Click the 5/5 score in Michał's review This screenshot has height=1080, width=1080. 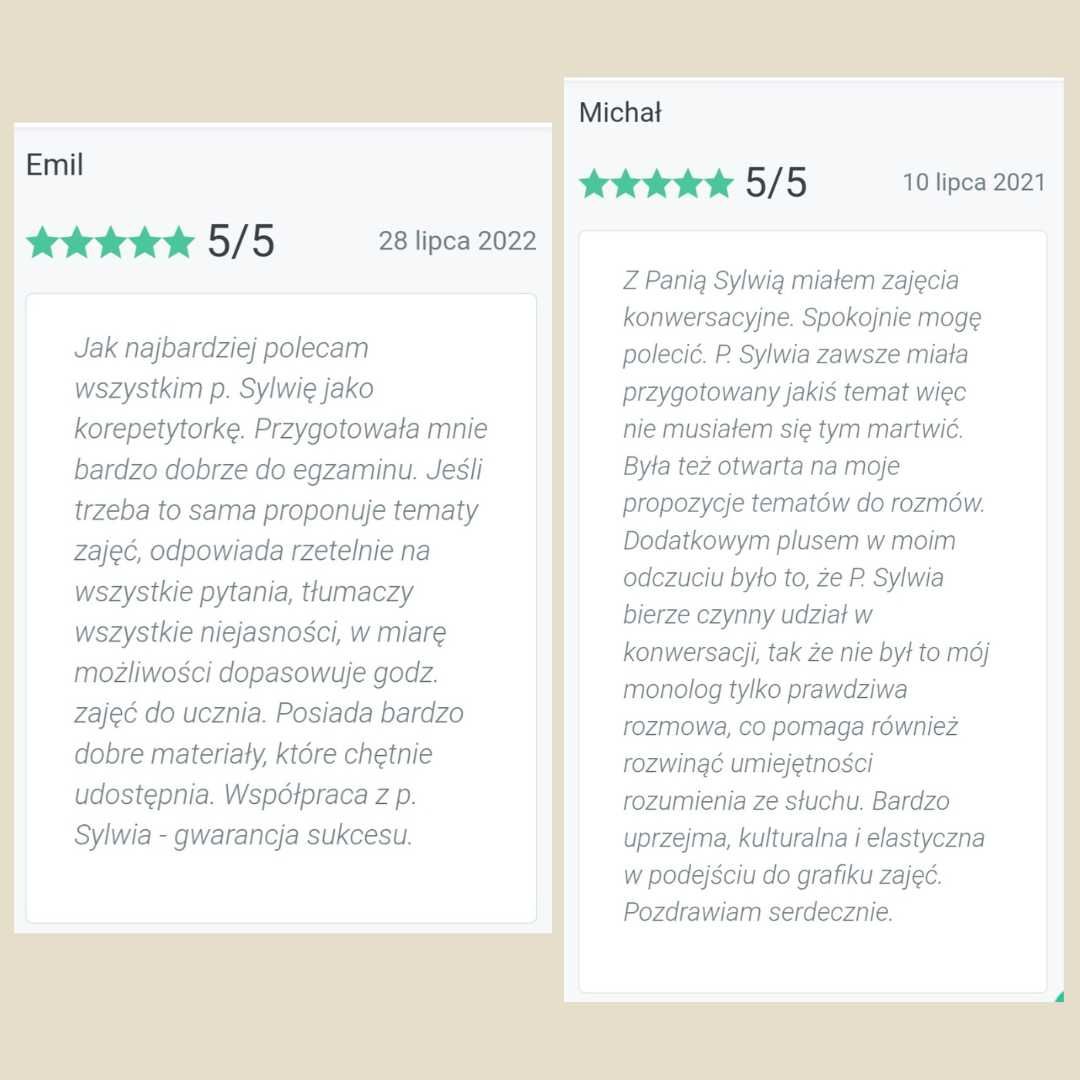776,183
